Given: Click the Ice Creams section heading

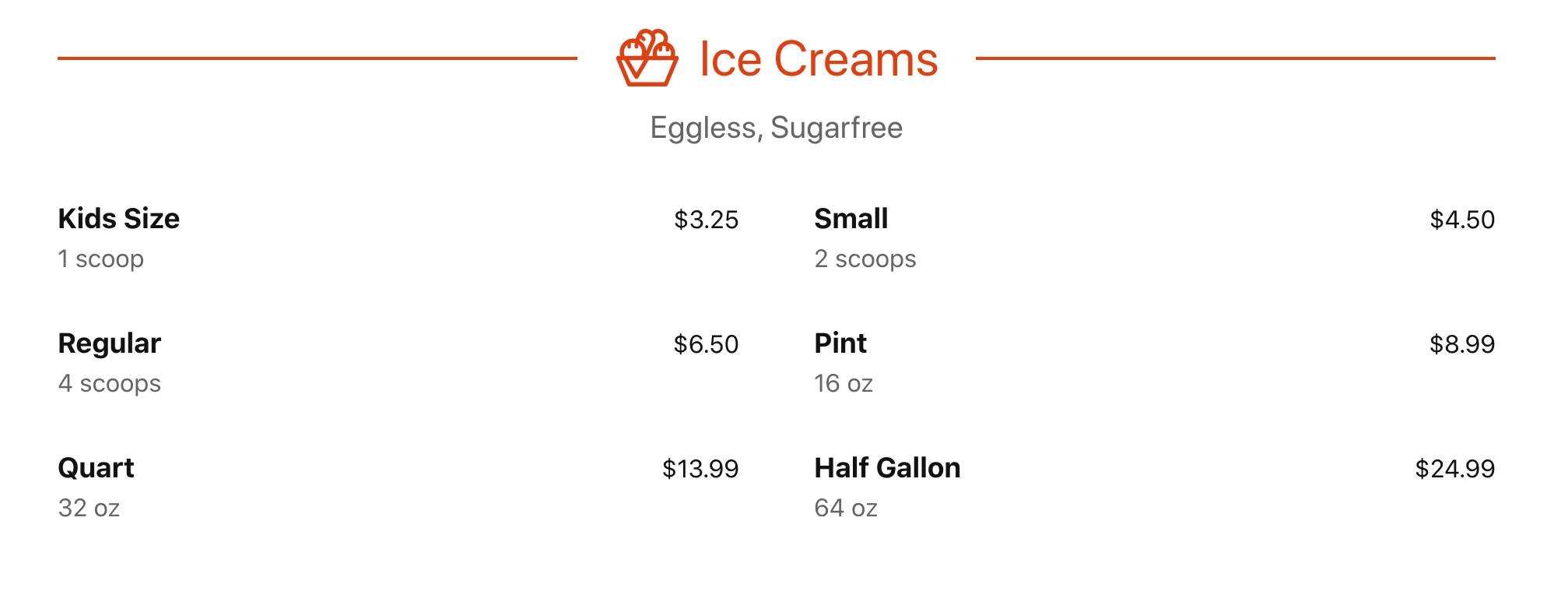Looking at the screenshot, I should pos(818,59).
